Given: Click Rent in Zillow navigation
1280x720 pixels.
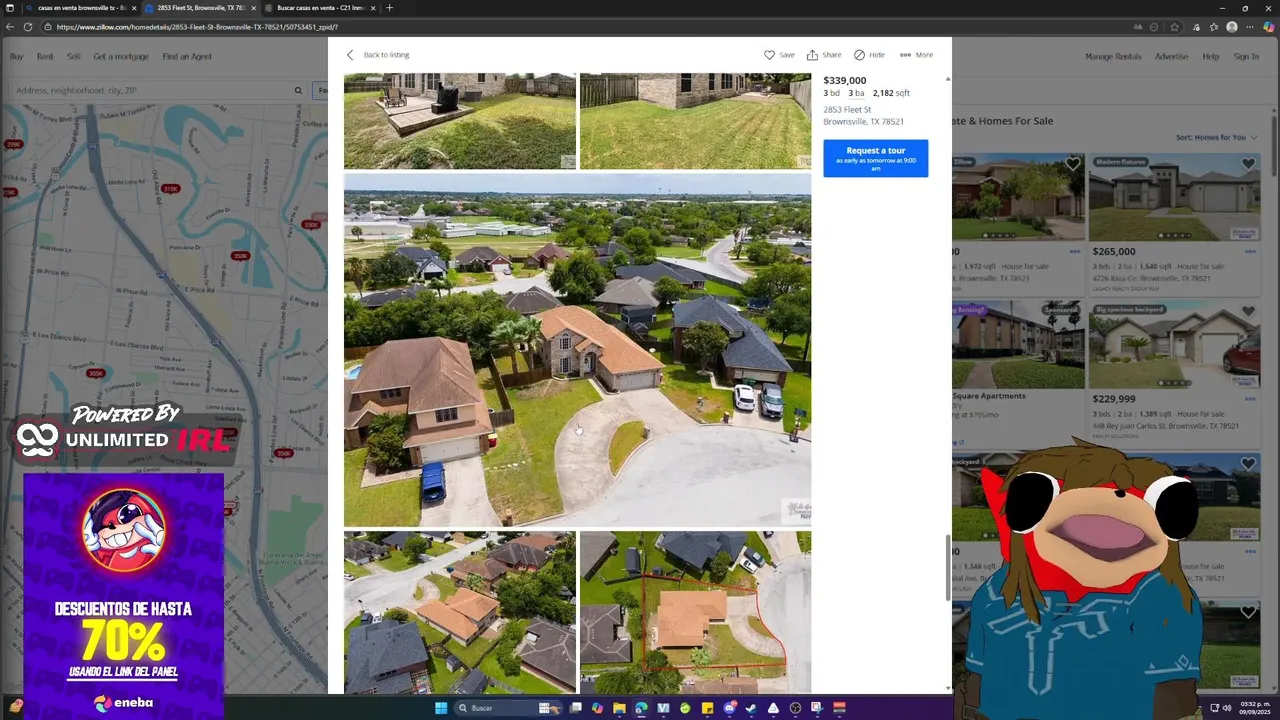Looking at the screenshot, I should coord(45,57).
